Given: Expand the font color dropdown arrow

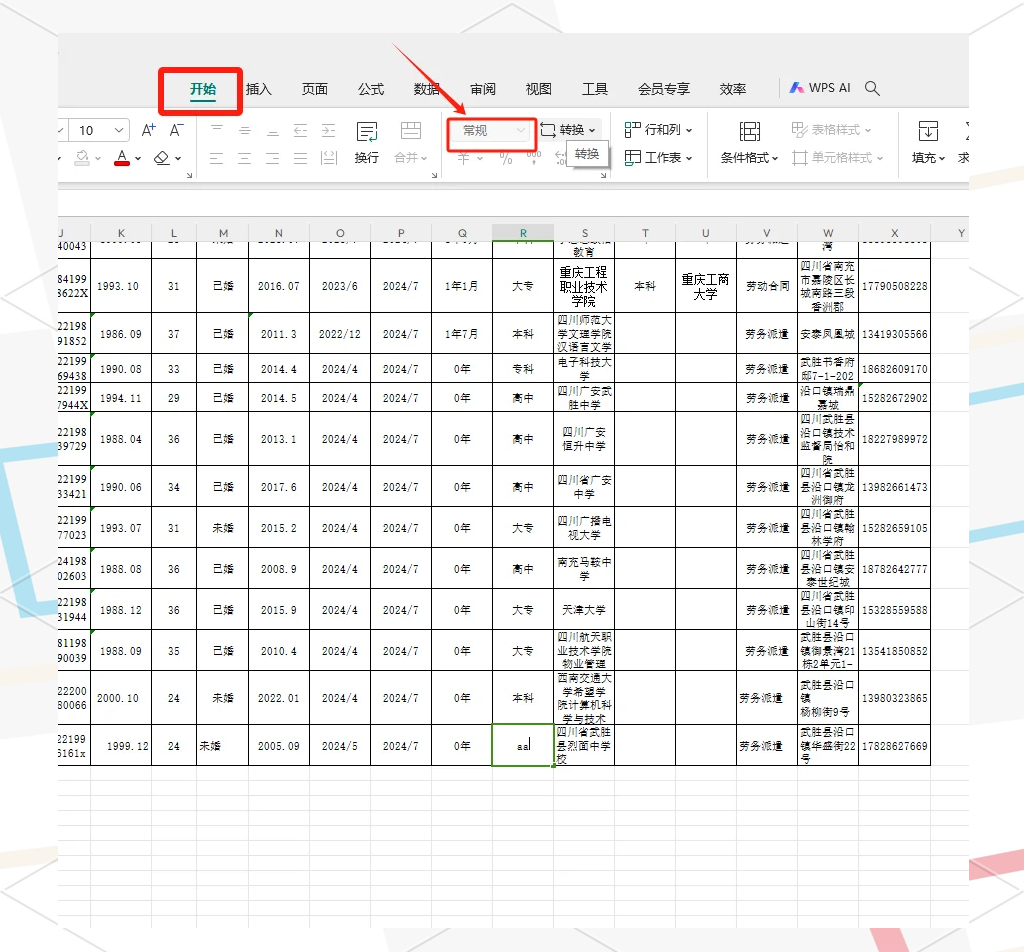Looking at the screenshot, I should pyautogui.click(x=138, y=158).
